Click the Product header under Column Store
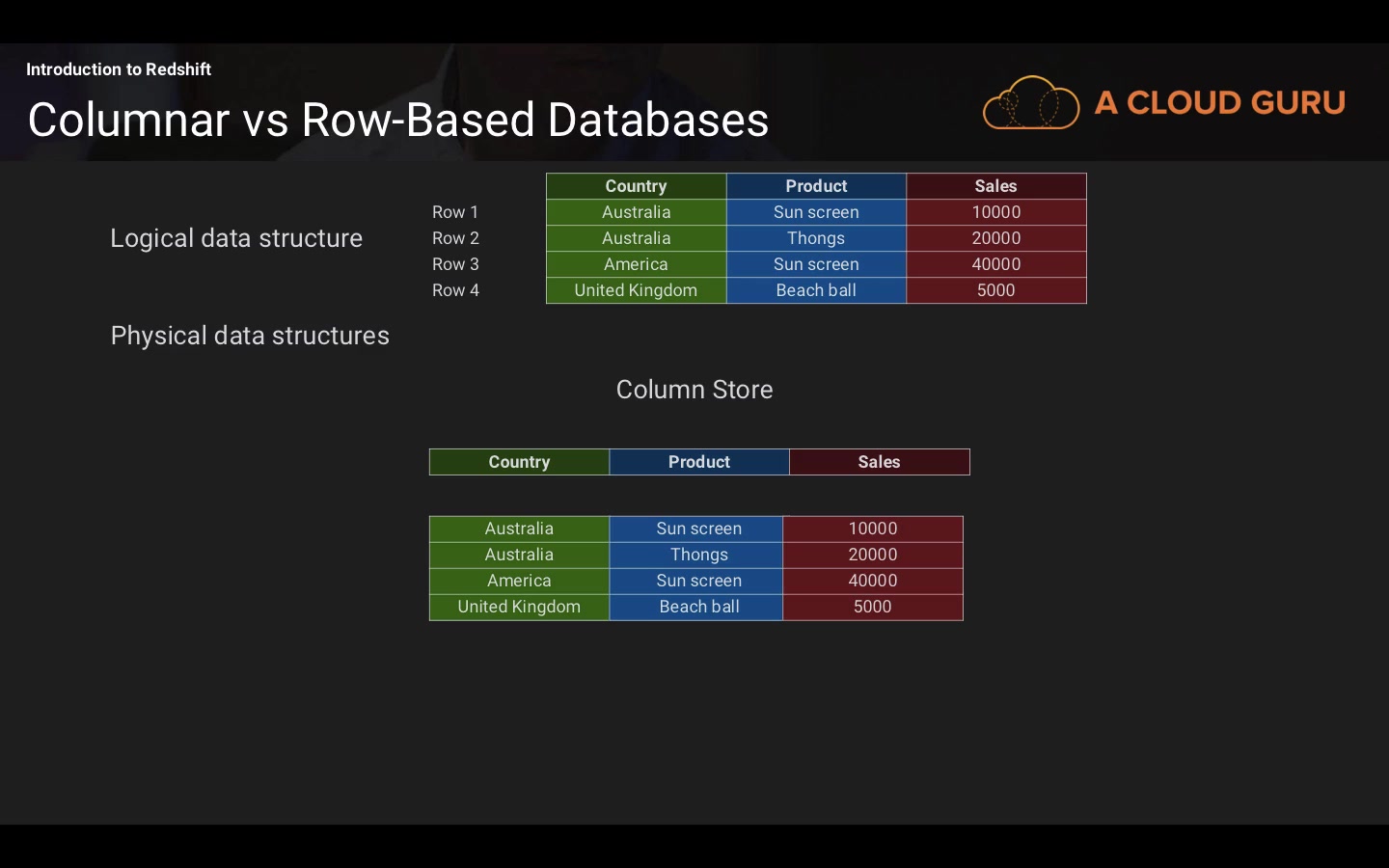1389x868 pixels. pyautogui.click(x=699, y=462)
